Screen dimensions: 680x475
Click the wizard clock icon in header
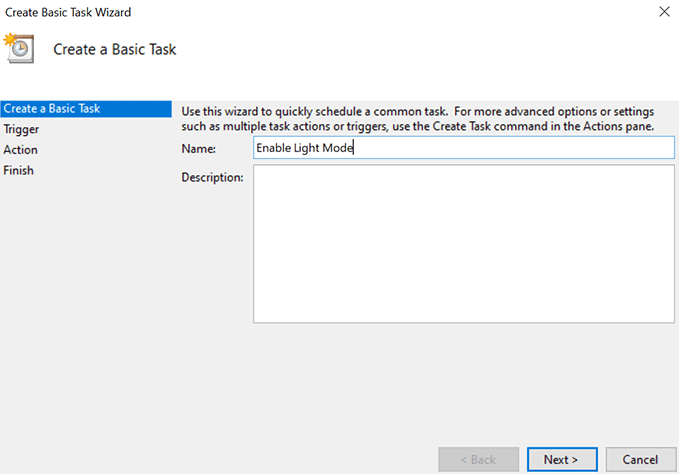pos(19,47)
